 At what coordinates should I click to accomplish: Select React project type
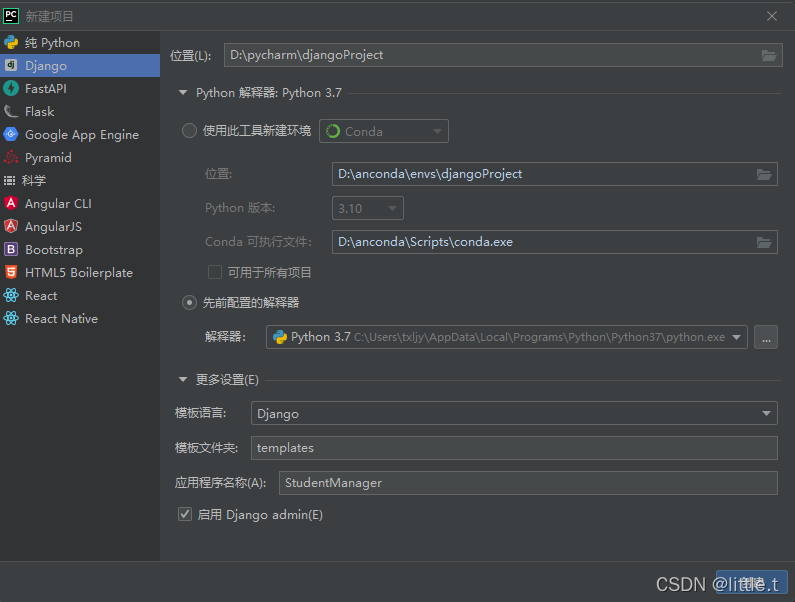pos(80,296)
